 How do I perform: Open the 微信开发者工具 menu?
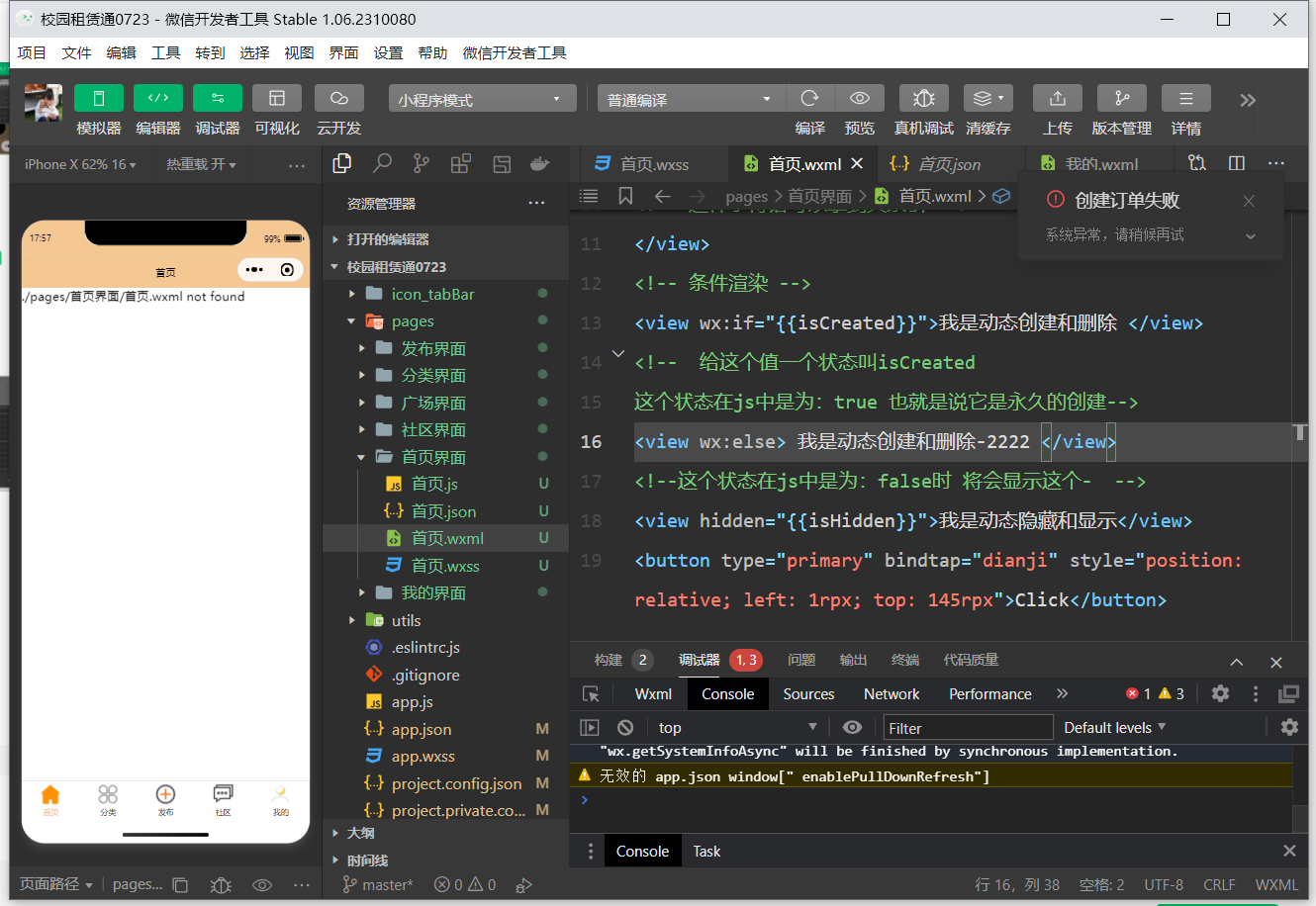point(515,52)
